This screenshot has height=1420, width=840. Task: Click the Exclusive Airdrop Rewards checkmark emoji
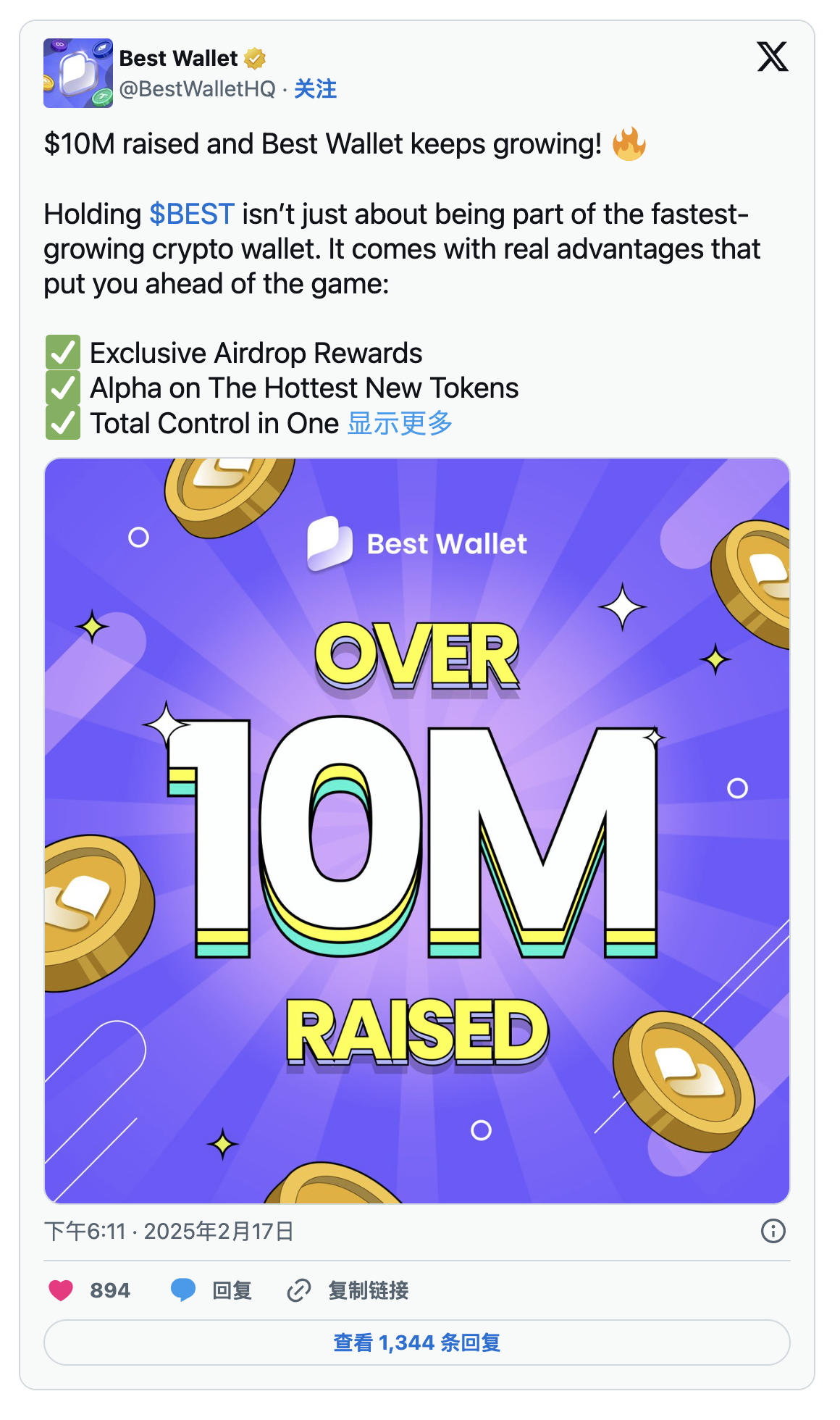coord(63,353)
